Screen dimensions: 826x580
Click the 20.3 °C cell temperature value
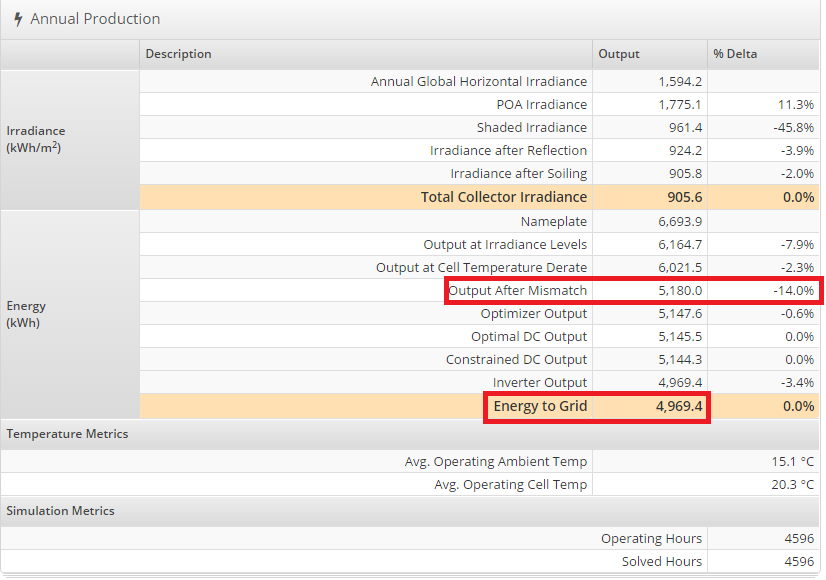pyautogui.click(x=793, y=485)
